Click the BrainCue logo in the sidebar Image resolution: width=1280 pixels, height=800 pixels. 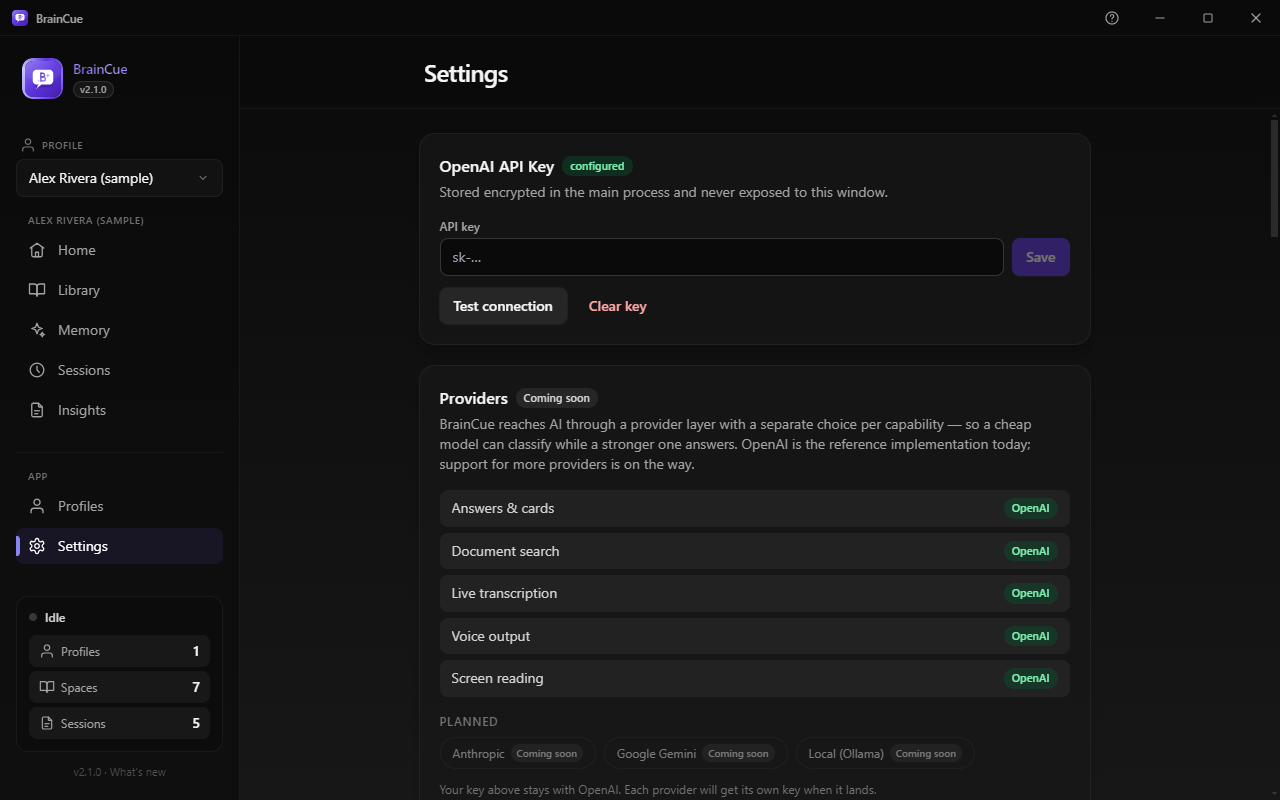42,79
